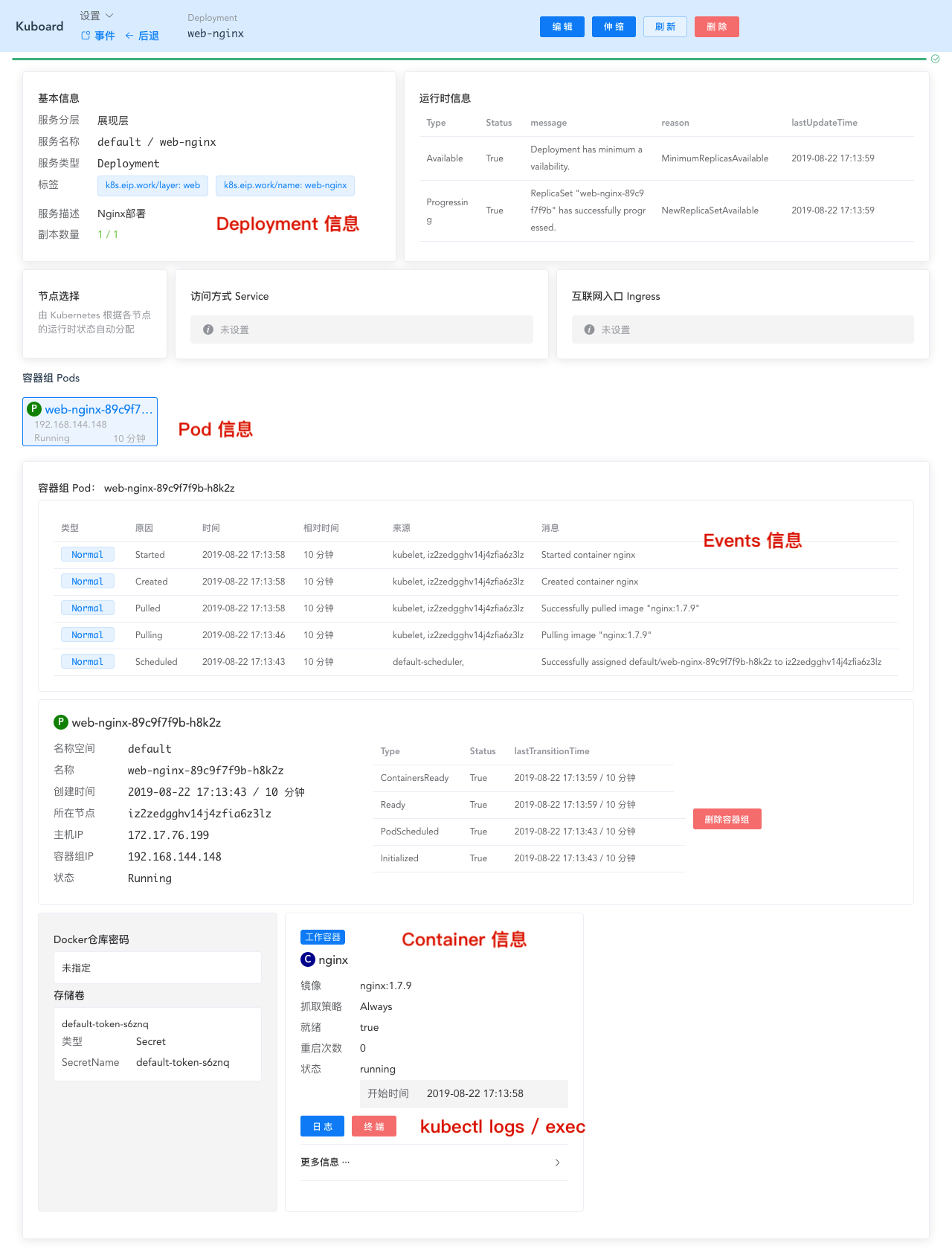
Task: Click the info icon in Service 未设置 box
Action: (x=208, y=329)
